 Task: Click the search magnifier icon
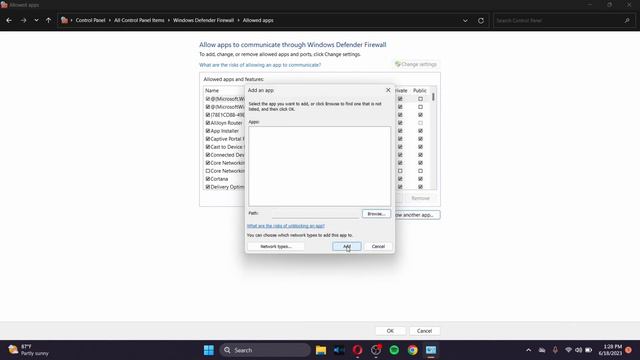coord(627,20)
